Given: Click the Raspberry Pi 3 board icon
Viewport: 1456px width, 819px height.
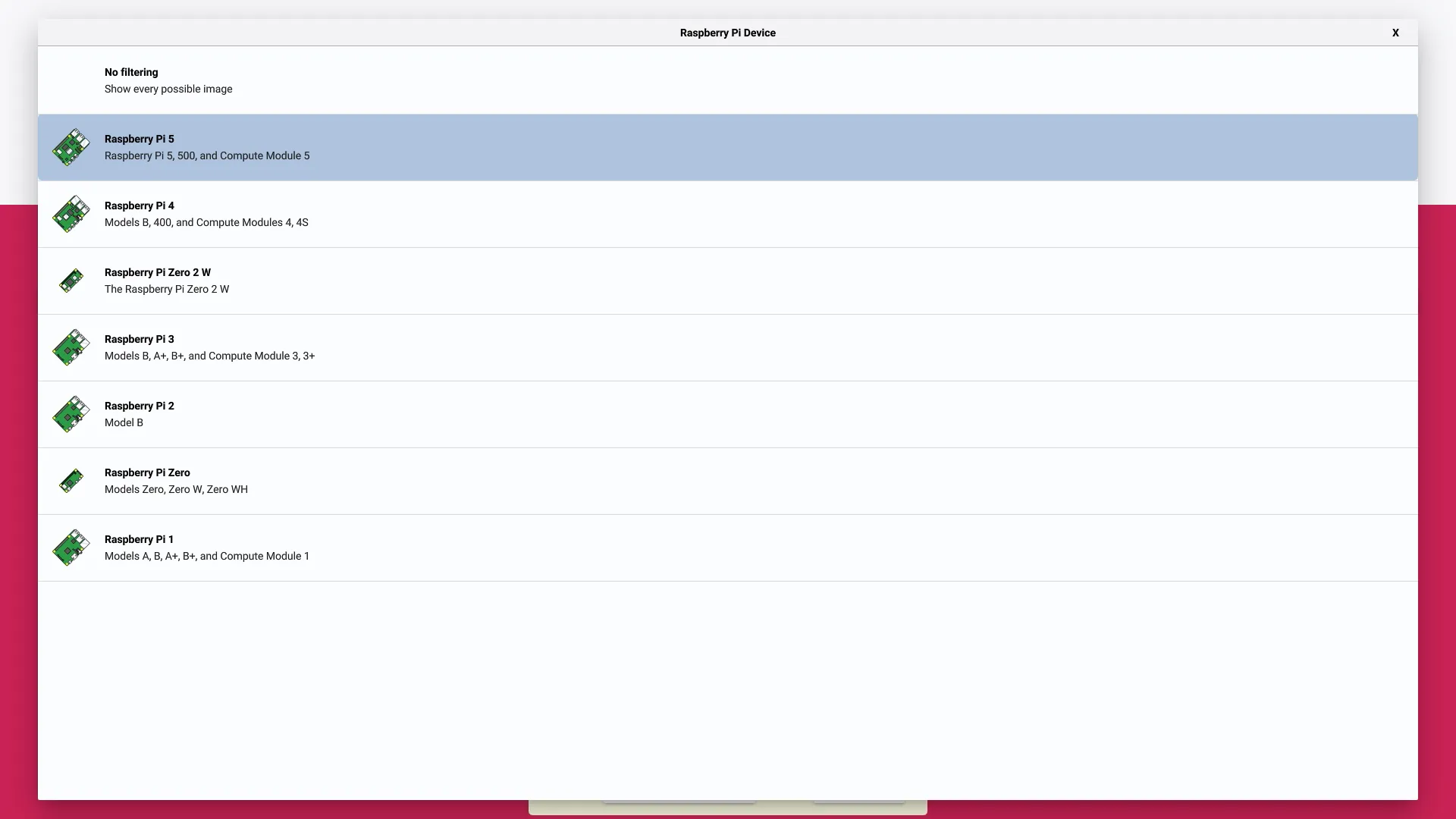Looking at the screenshot, I should 71,347.
